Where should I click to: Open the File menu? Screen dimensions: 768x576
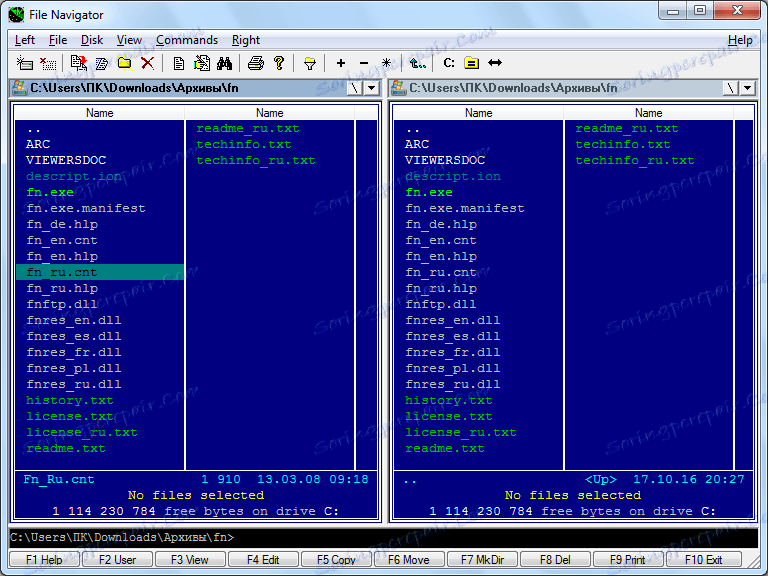(x=58, y=40)
